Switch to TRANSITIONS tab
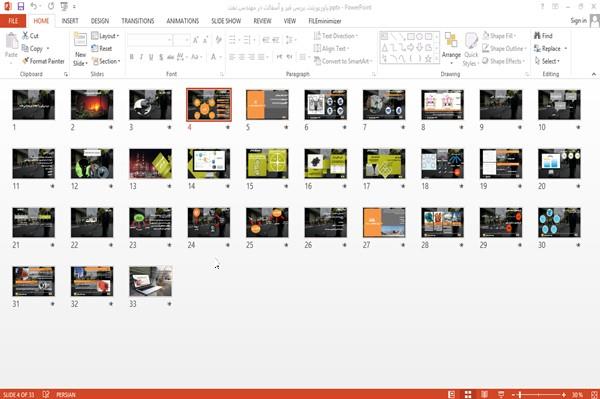The height and width of the screenshot is (399, 600). [138, 21]
